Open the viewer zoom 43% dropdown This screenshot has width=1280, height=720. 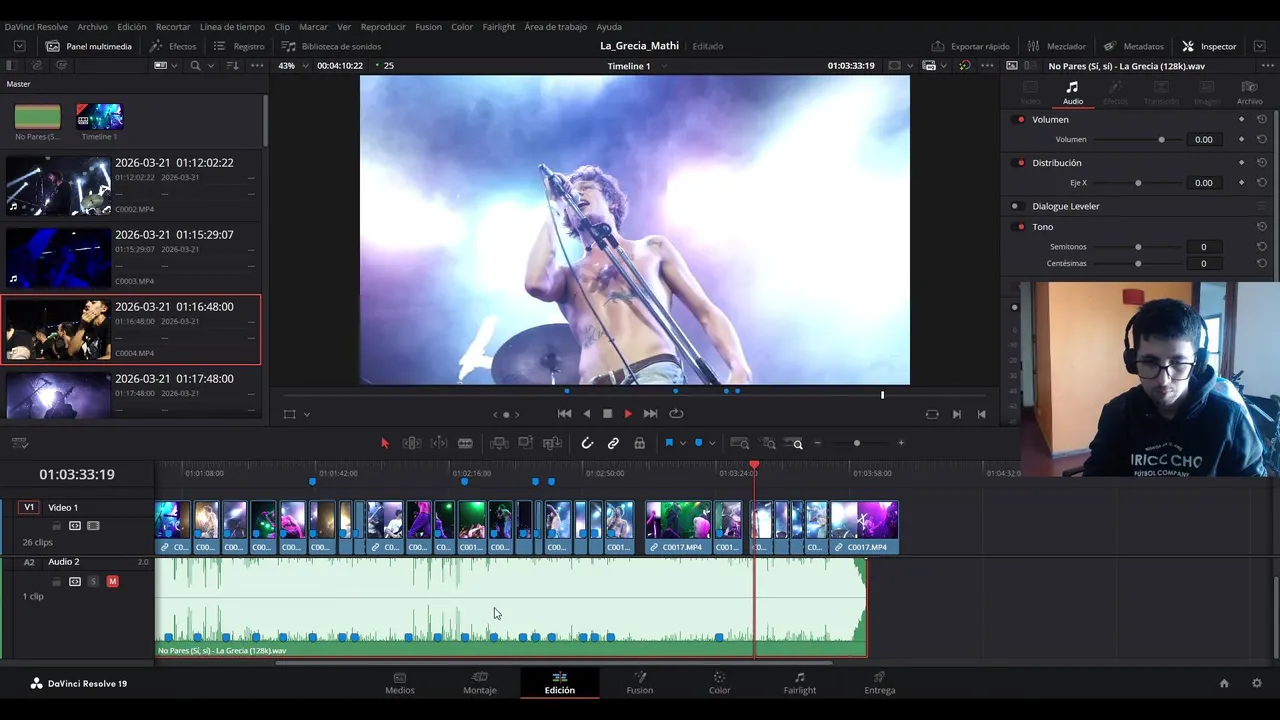tap(292, 66)
